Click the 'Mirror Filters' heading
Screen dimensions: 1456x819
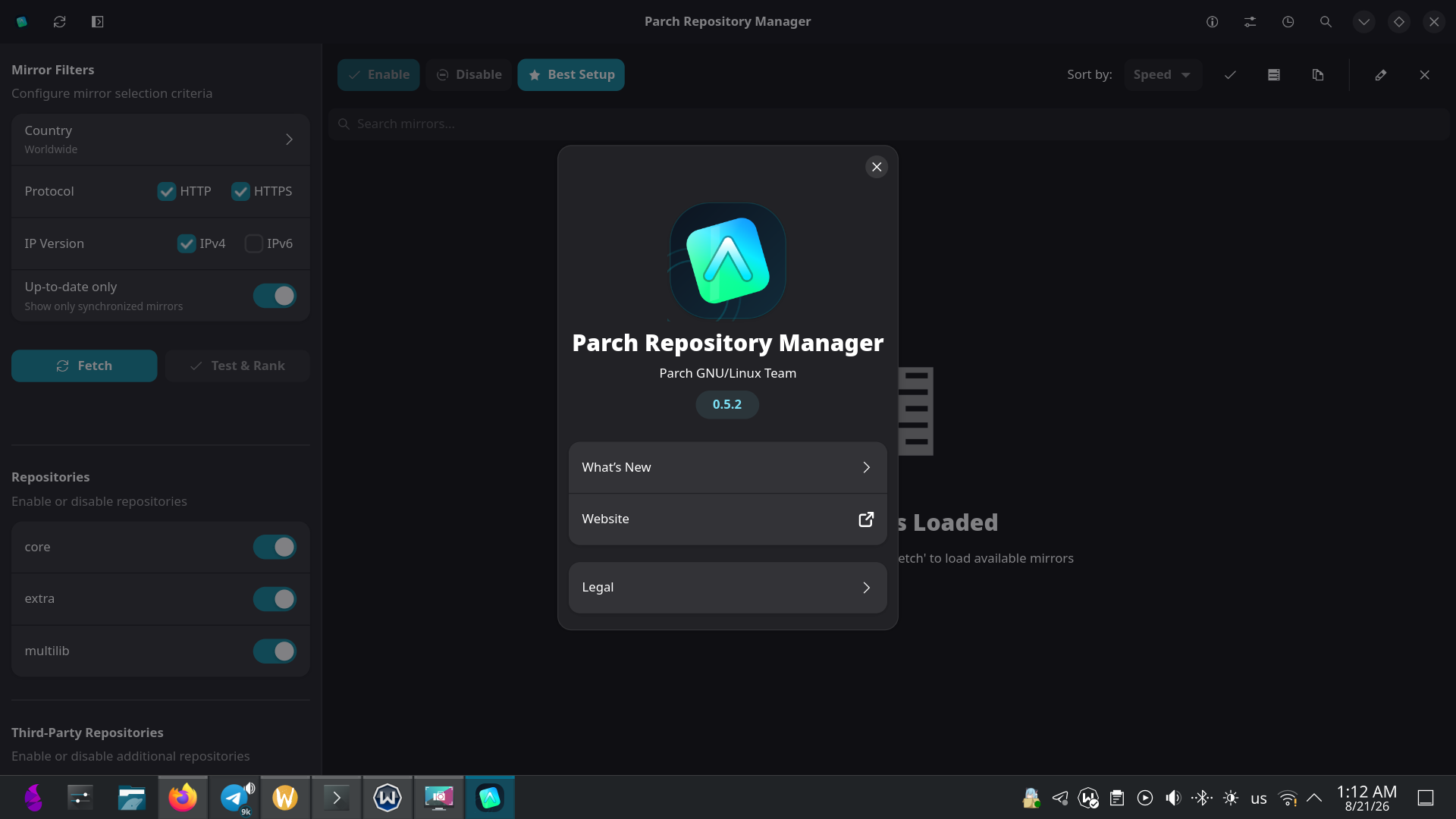[53, 70]
